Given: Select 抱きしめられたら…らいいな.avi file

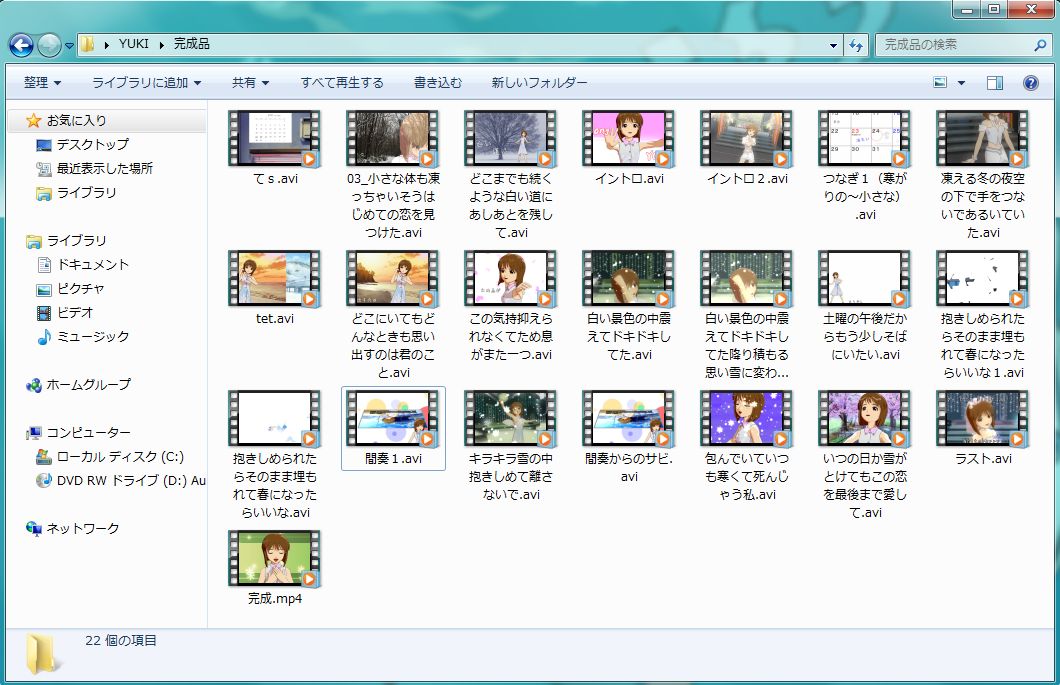Looking at the screenshot, I should [274, 455].
